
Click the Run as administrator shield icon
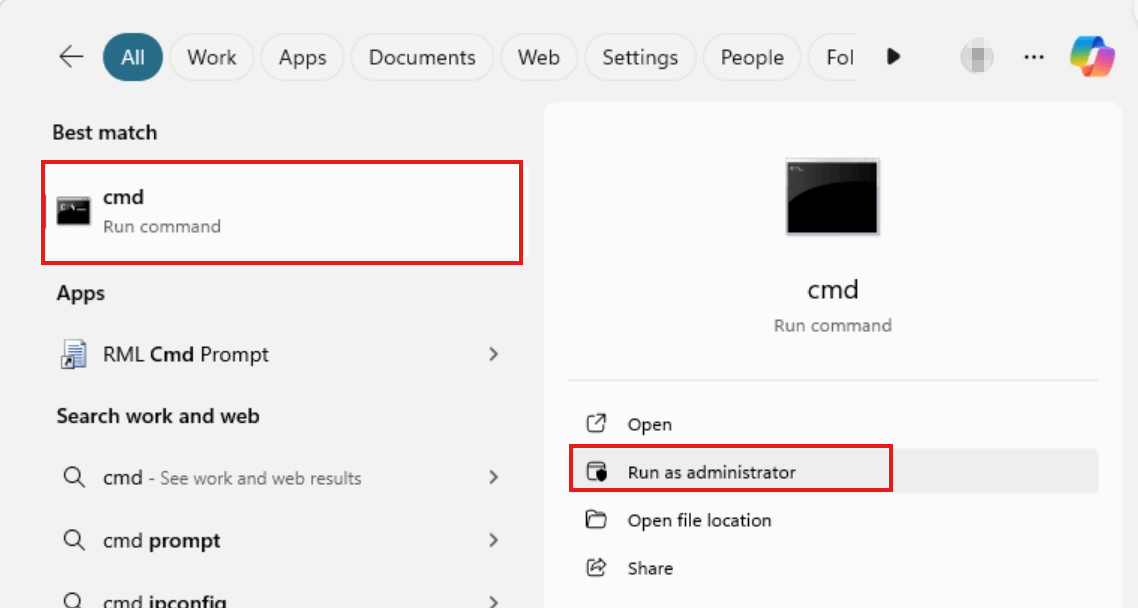[x=596, y=472]
